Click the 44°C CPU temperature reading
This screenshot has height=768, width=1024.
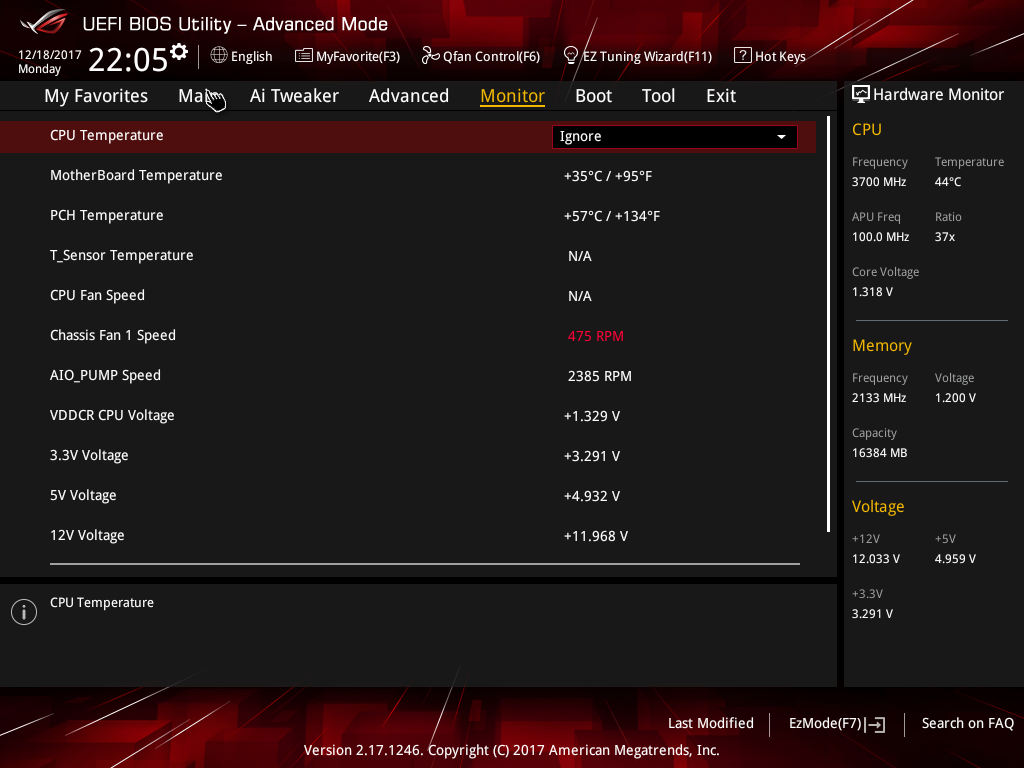[x=948, y=182]
